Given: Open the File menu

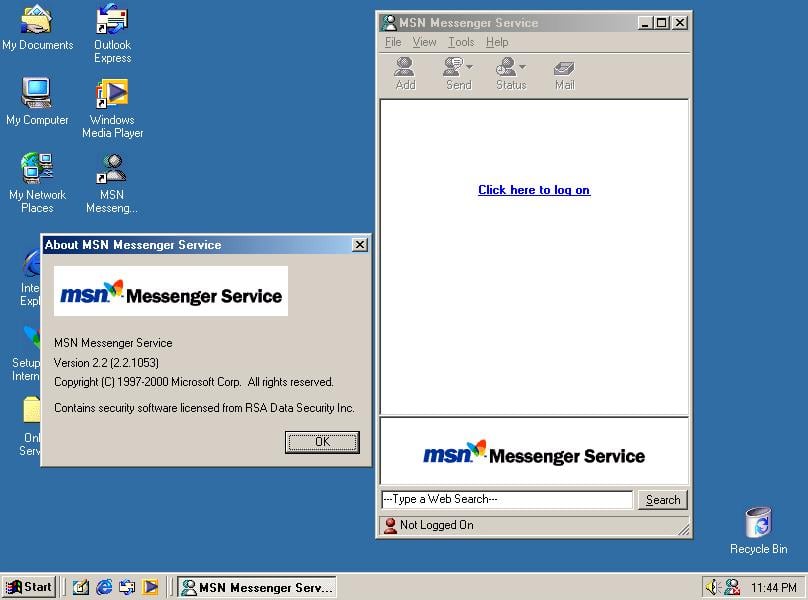Looking at the screenshot, I should click(392, 42).
